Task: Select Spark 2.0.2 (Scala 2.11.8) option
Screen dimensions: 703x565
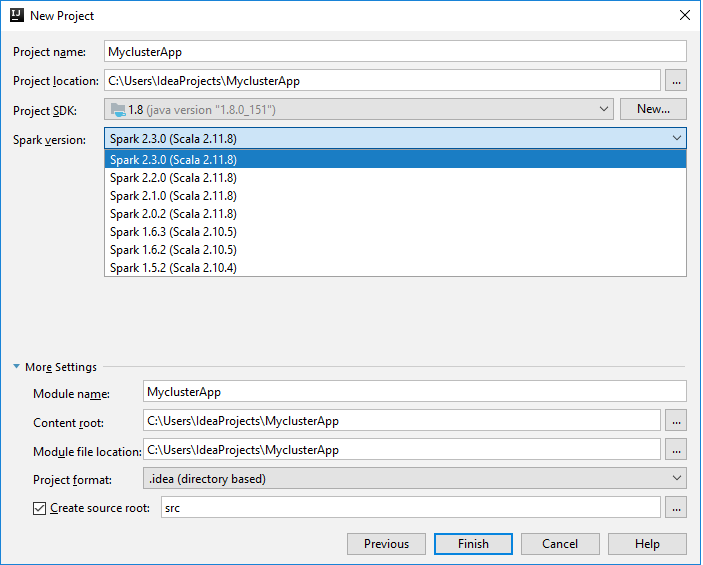Action: (395, 213)
